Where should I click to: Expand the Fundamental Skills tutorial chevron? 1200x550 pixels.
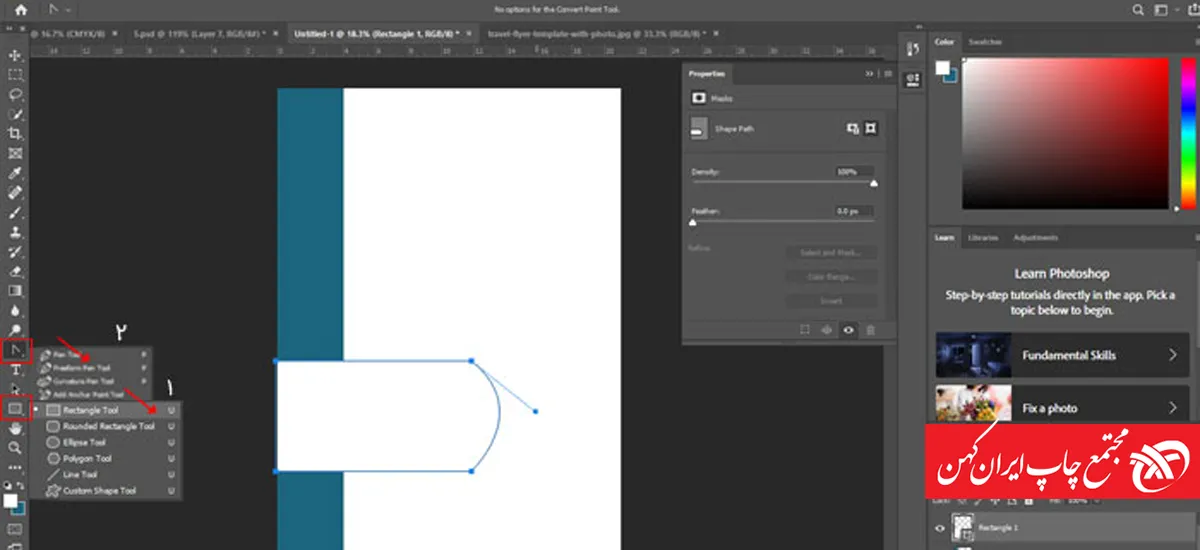pyautogui.click(x=1173, y=355)
